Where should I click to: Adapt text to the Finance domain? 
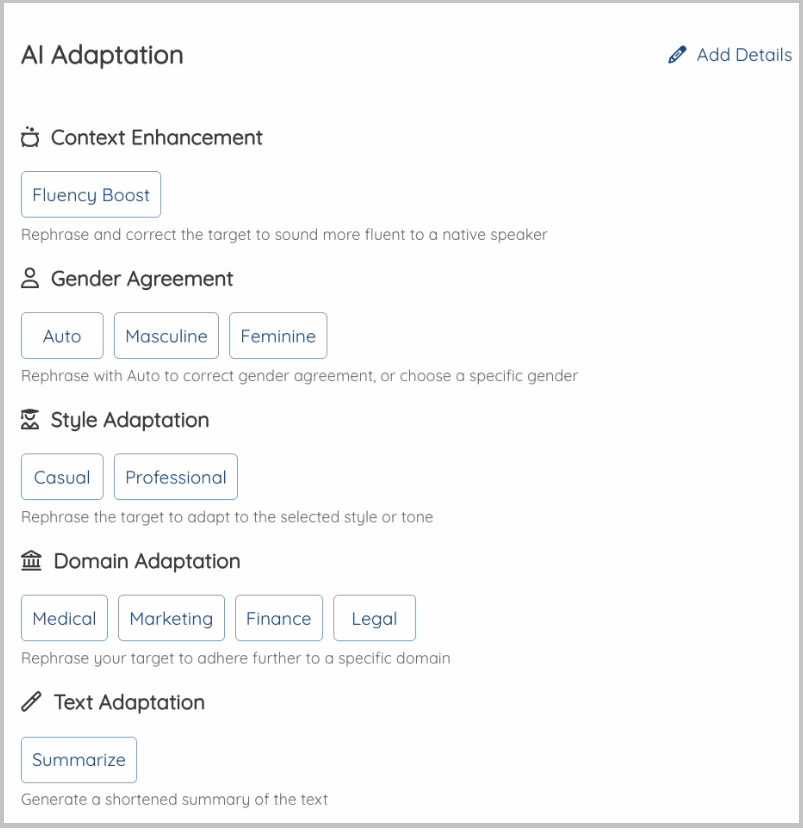pos(279,618)
